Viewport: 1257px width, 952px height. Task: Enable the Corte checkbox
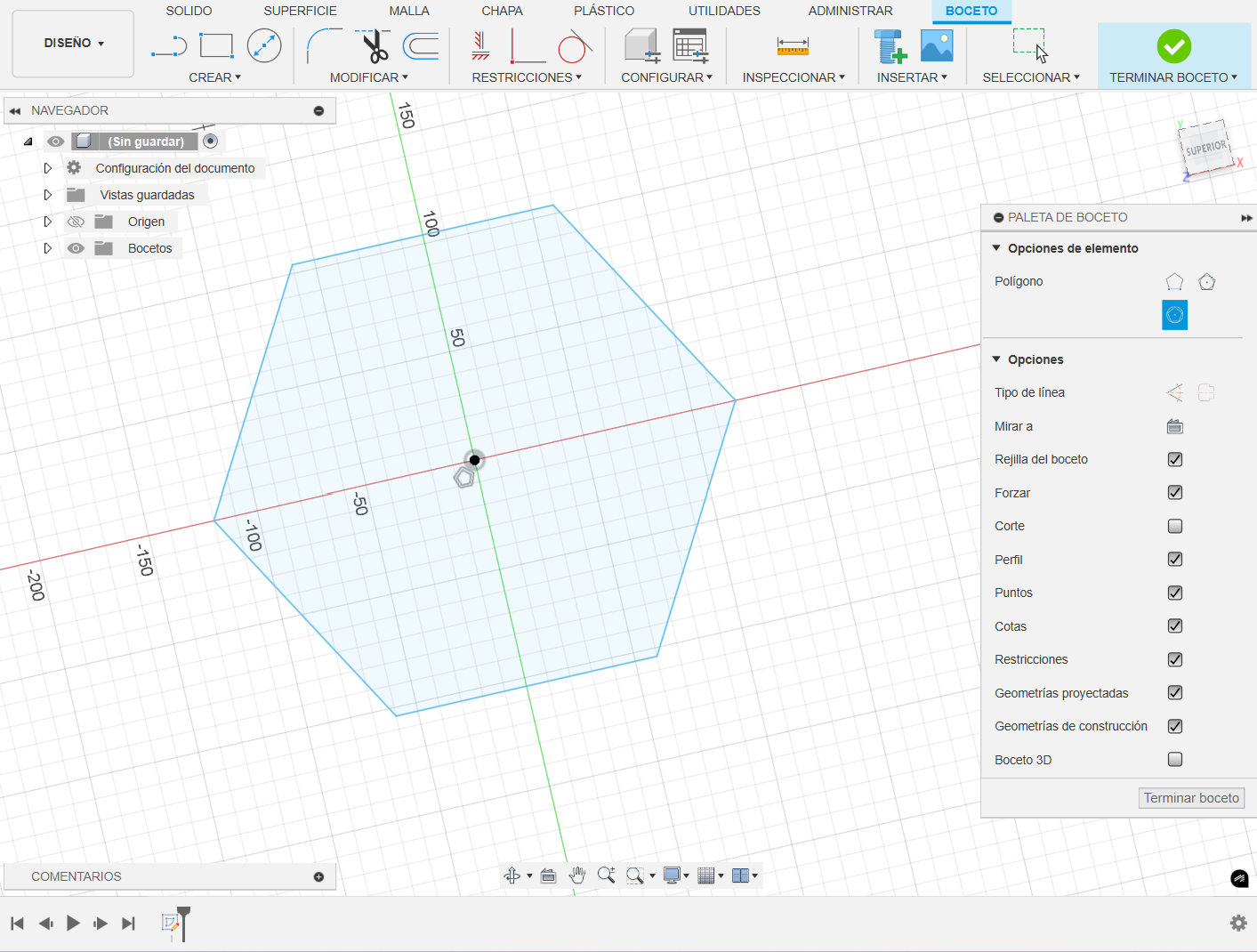point(1174,526)
